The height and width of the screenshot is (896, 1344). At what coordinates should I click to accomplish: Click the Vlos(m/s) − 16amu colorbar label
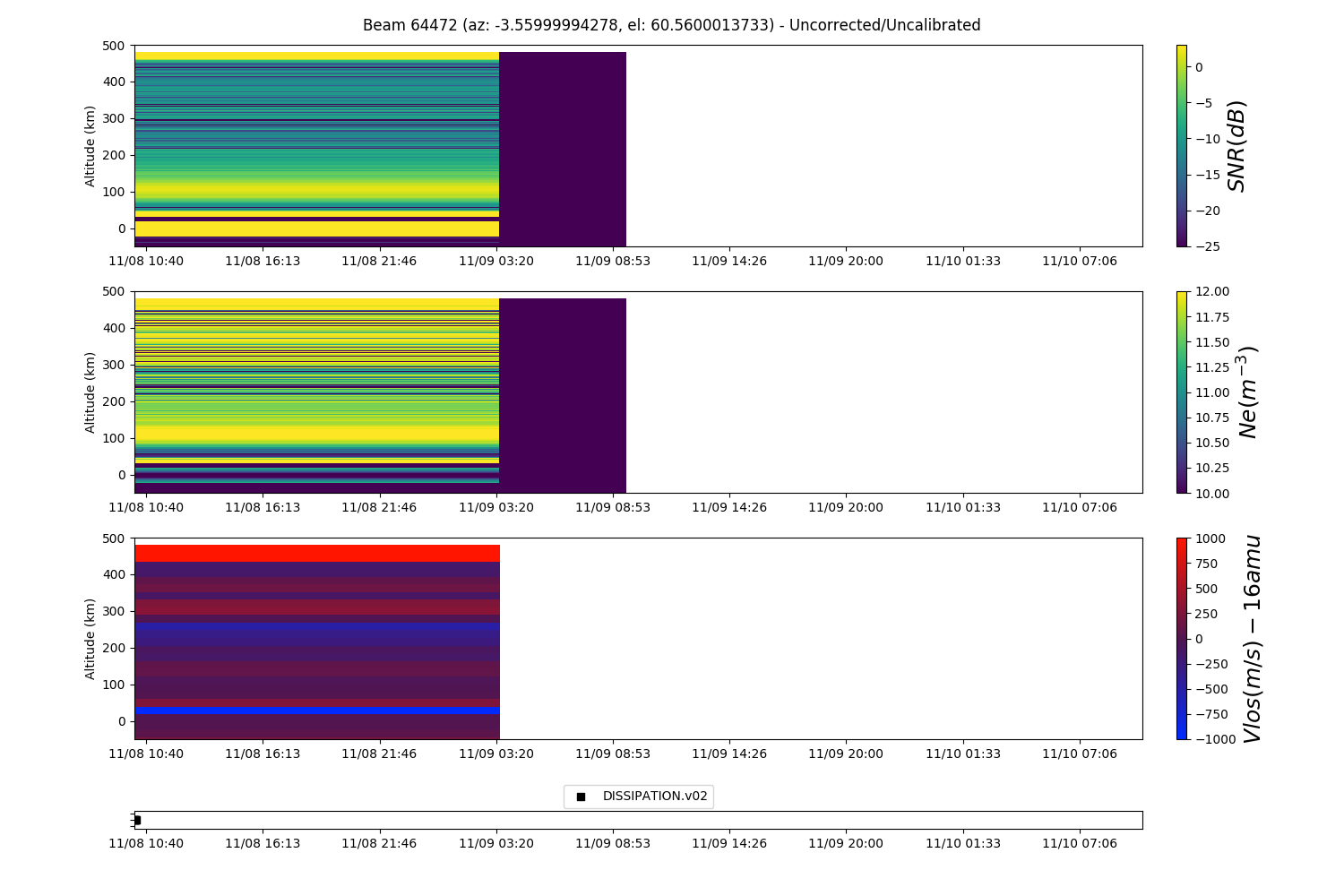tap(1252, 638)
